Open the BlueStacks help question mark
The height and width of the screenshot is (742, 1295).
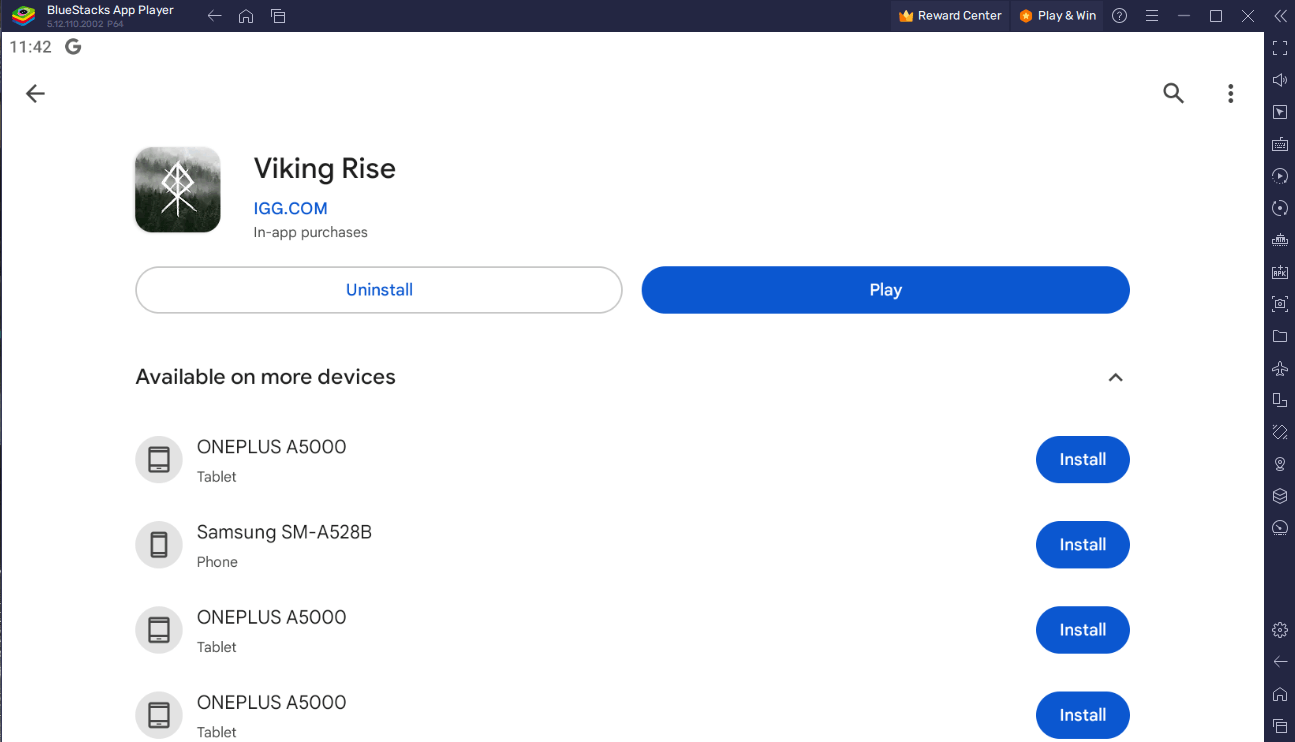tap(1120, 16)
